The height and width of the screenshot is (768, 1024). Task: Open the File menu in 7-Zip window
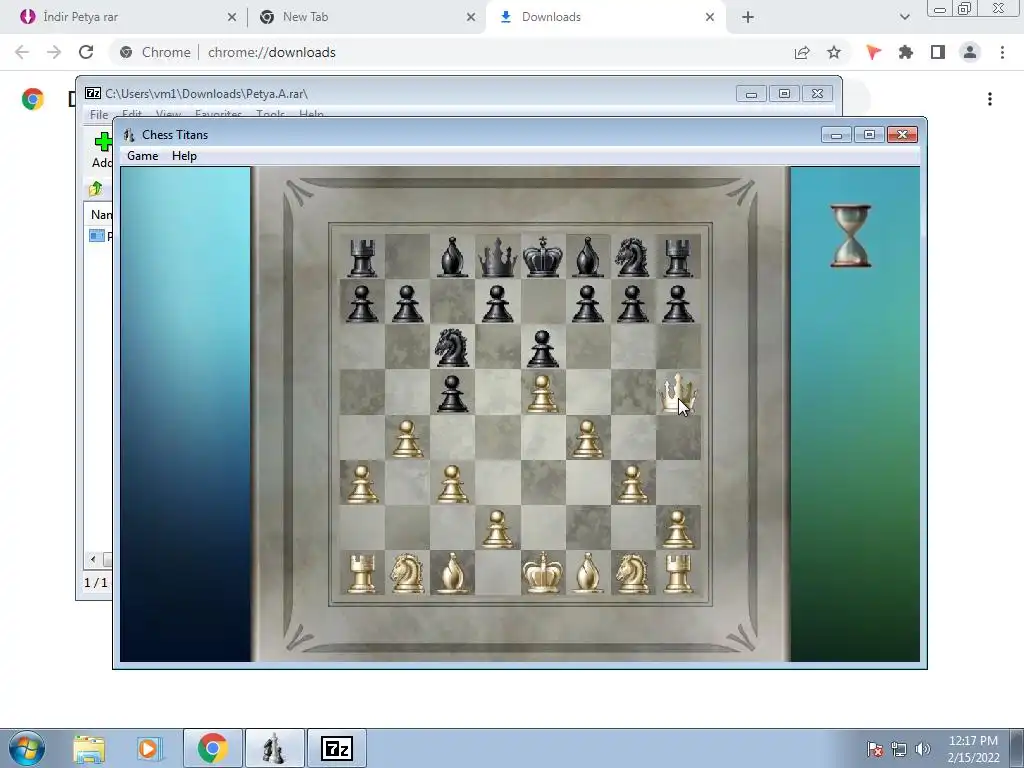[99, 114]
